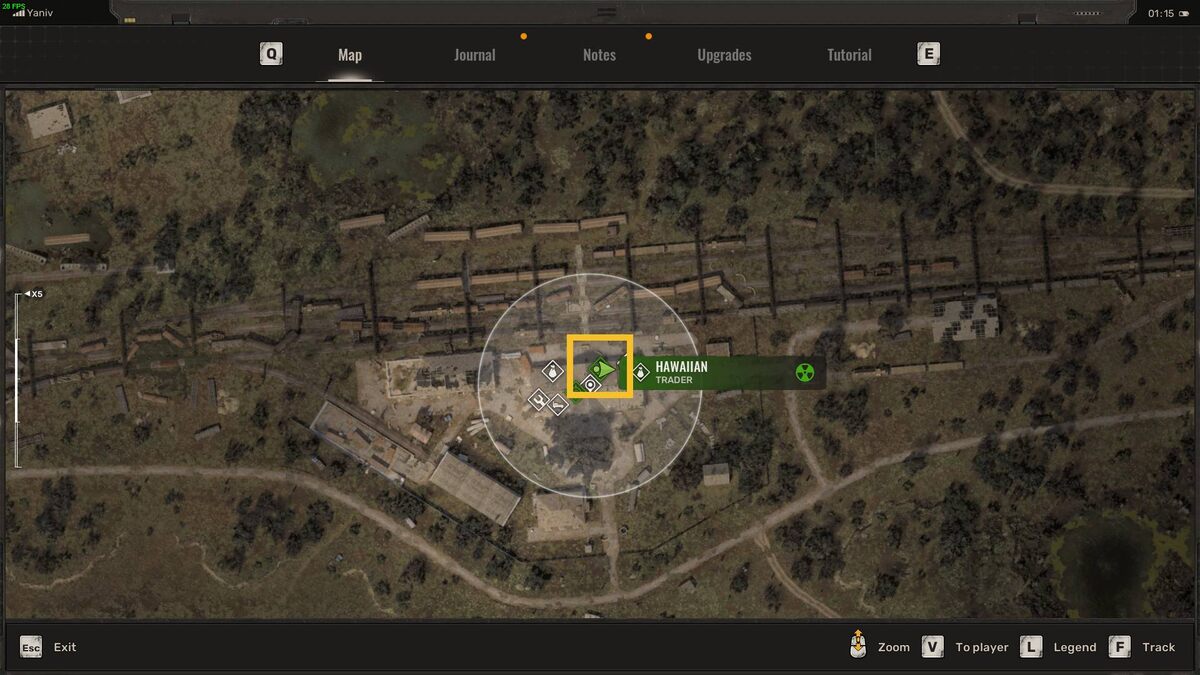Click the mouse scroll Zoom icon

pyautogui.click(x=857, y=646)
